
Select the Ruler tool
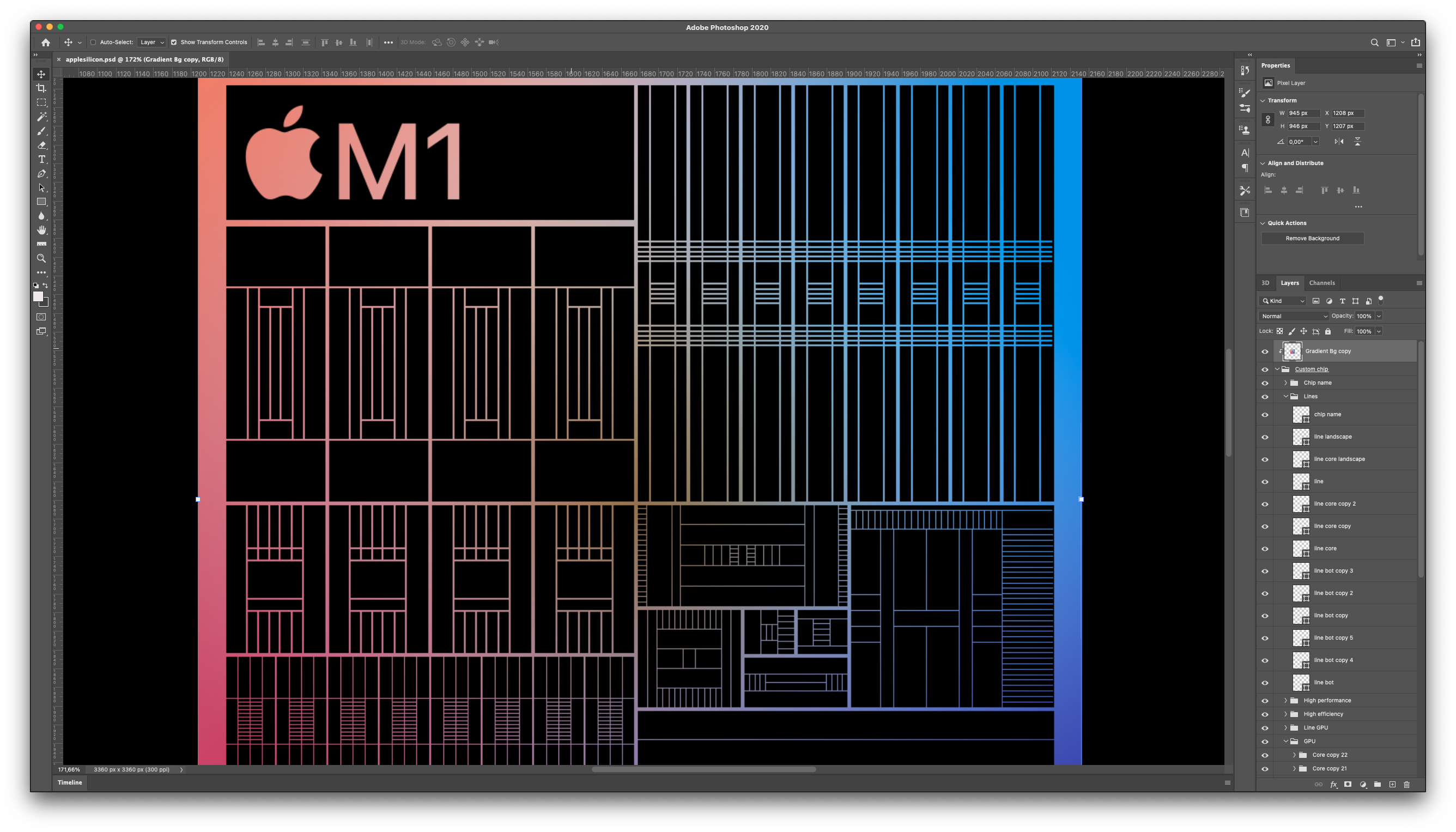coord(42,244)
